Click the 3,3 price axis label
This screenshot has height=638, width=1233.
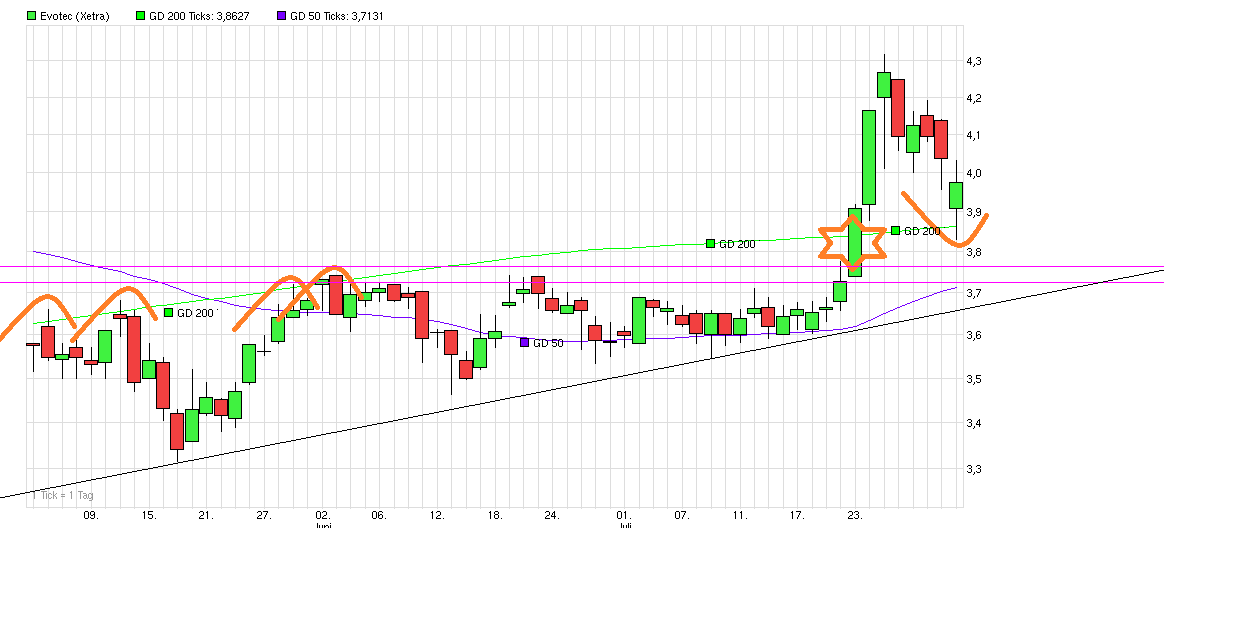click(x=974, y=469)
